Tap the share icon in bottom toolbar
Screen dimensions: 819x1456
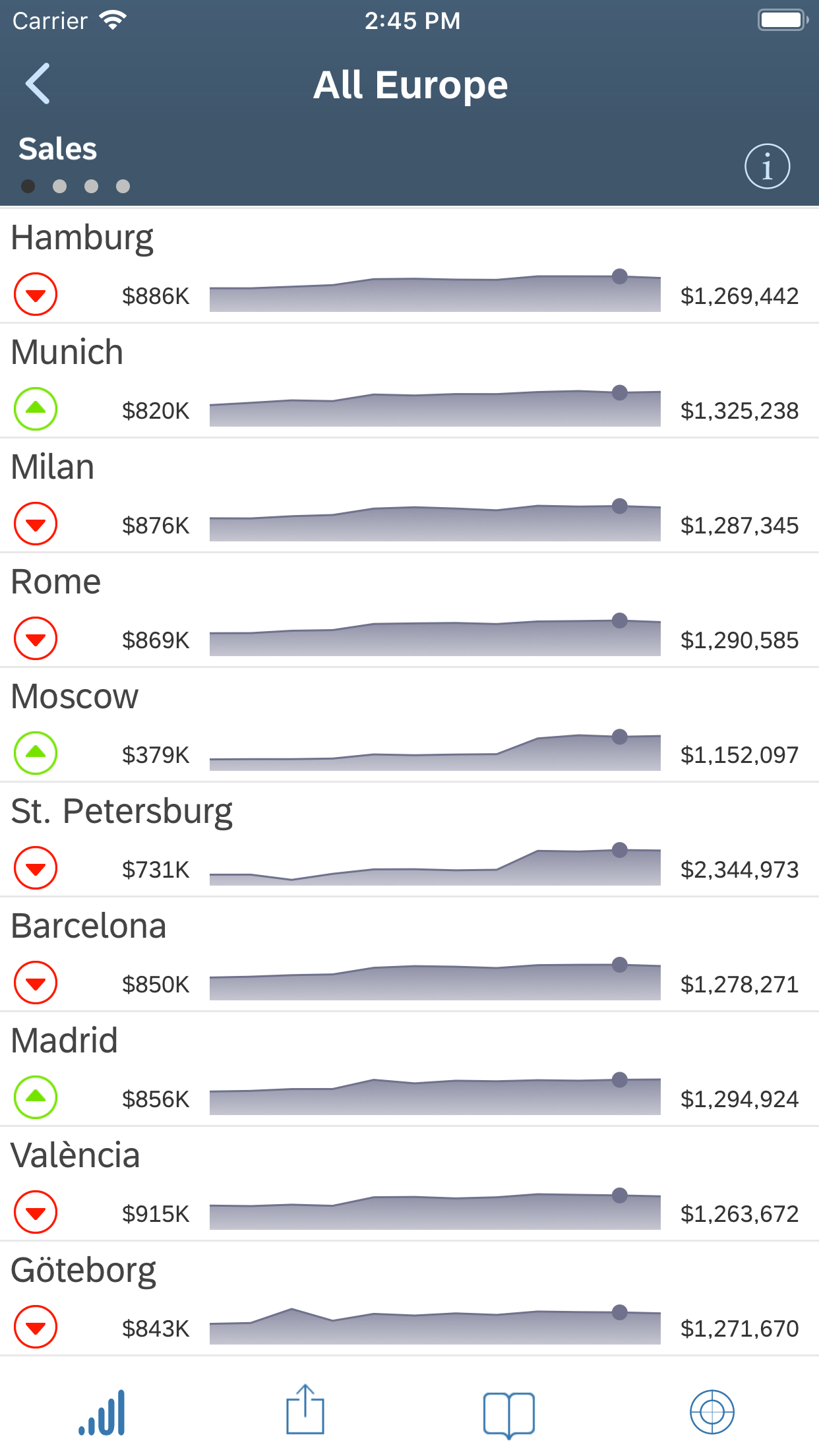[x=305, y=1410]
